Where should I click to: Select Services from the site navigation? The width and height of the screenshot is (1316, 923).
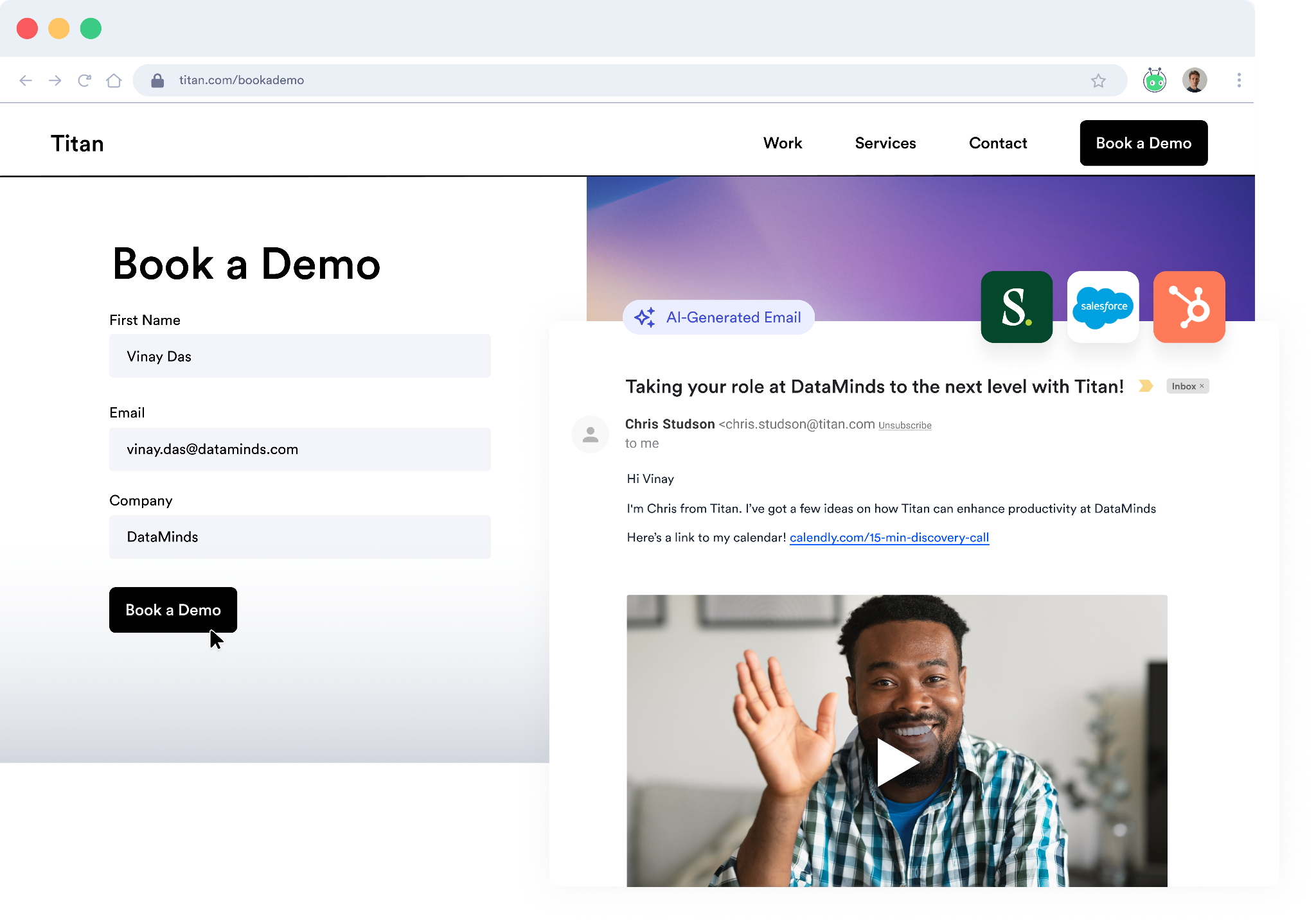[x=885, y=143]
